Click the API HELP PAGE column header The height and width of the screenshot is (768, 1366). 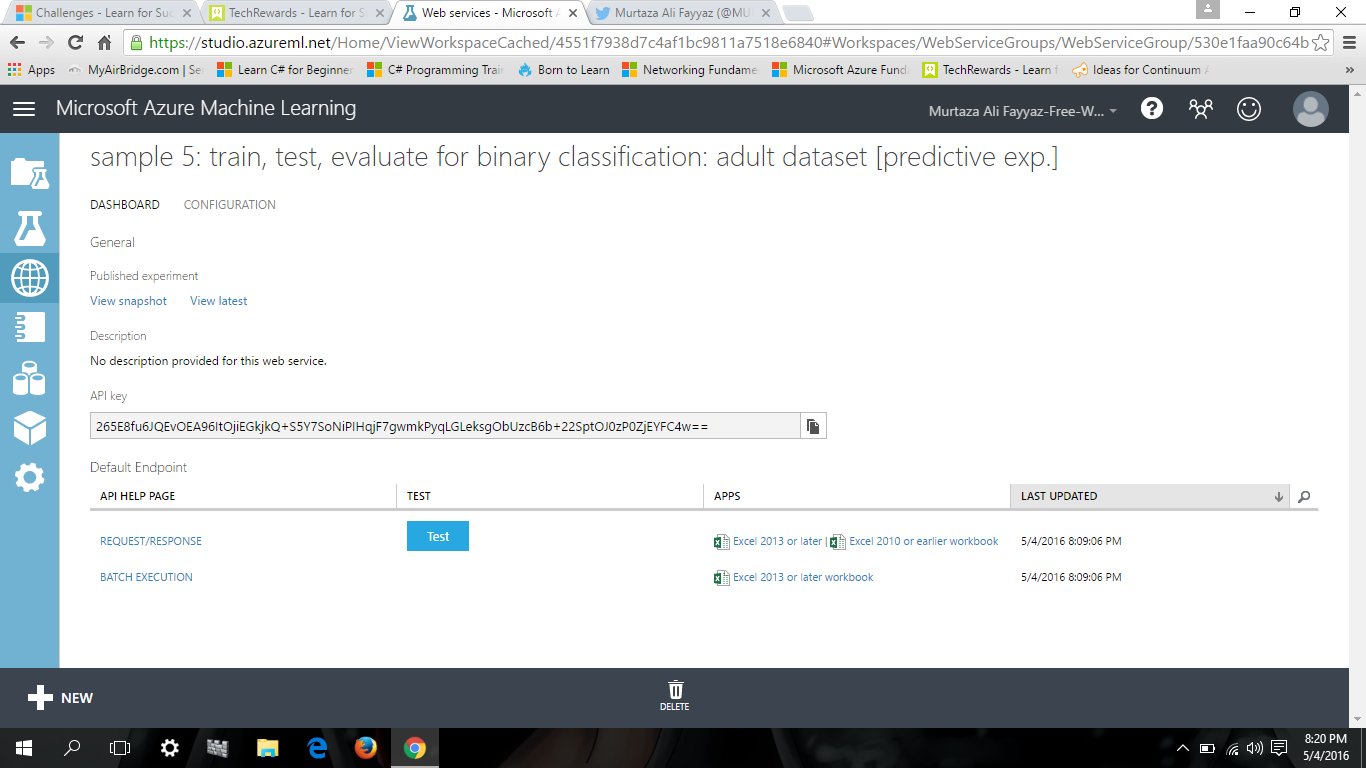[x=138, y=496]
